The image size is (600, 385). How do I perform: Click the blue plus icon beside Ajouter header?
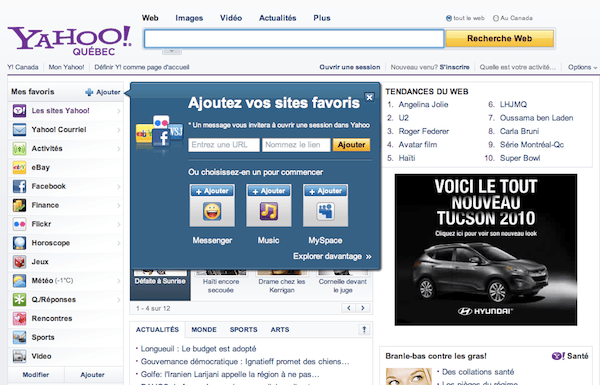tap(89, 92)
